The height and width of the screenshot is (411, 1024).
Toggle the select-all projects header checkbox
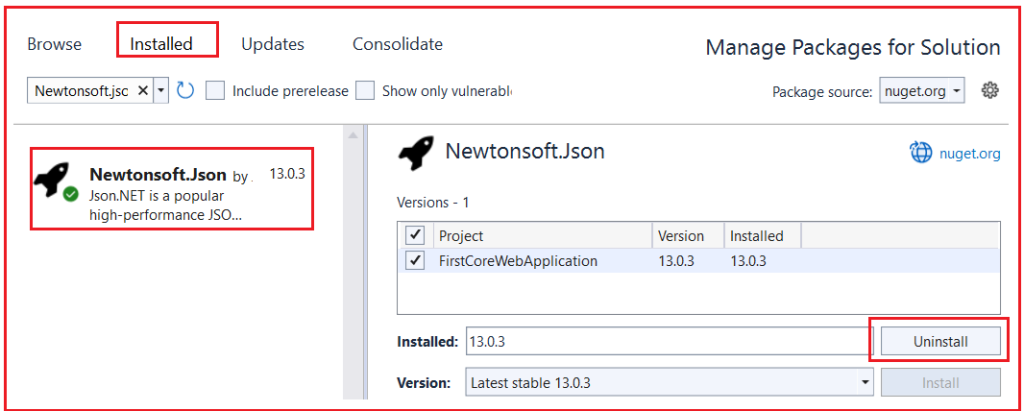(415, 235)
